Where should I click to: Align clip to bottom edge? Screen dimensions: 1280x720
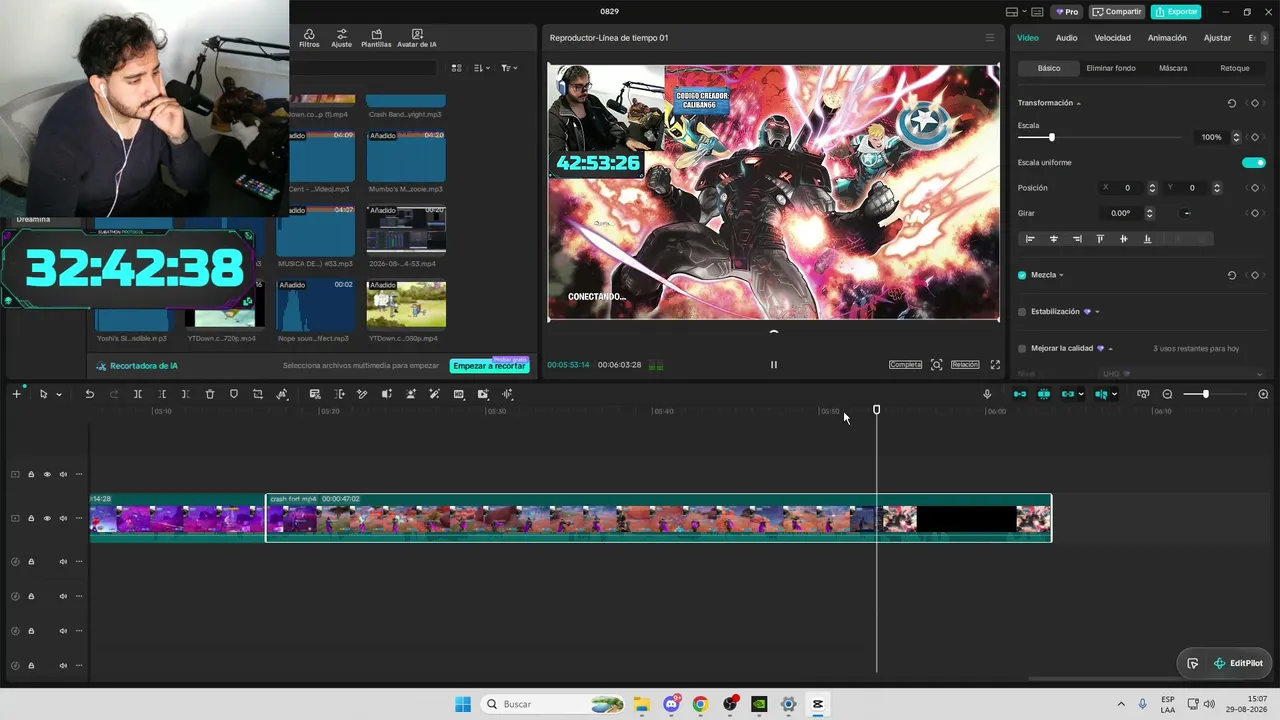point(1147,239)
